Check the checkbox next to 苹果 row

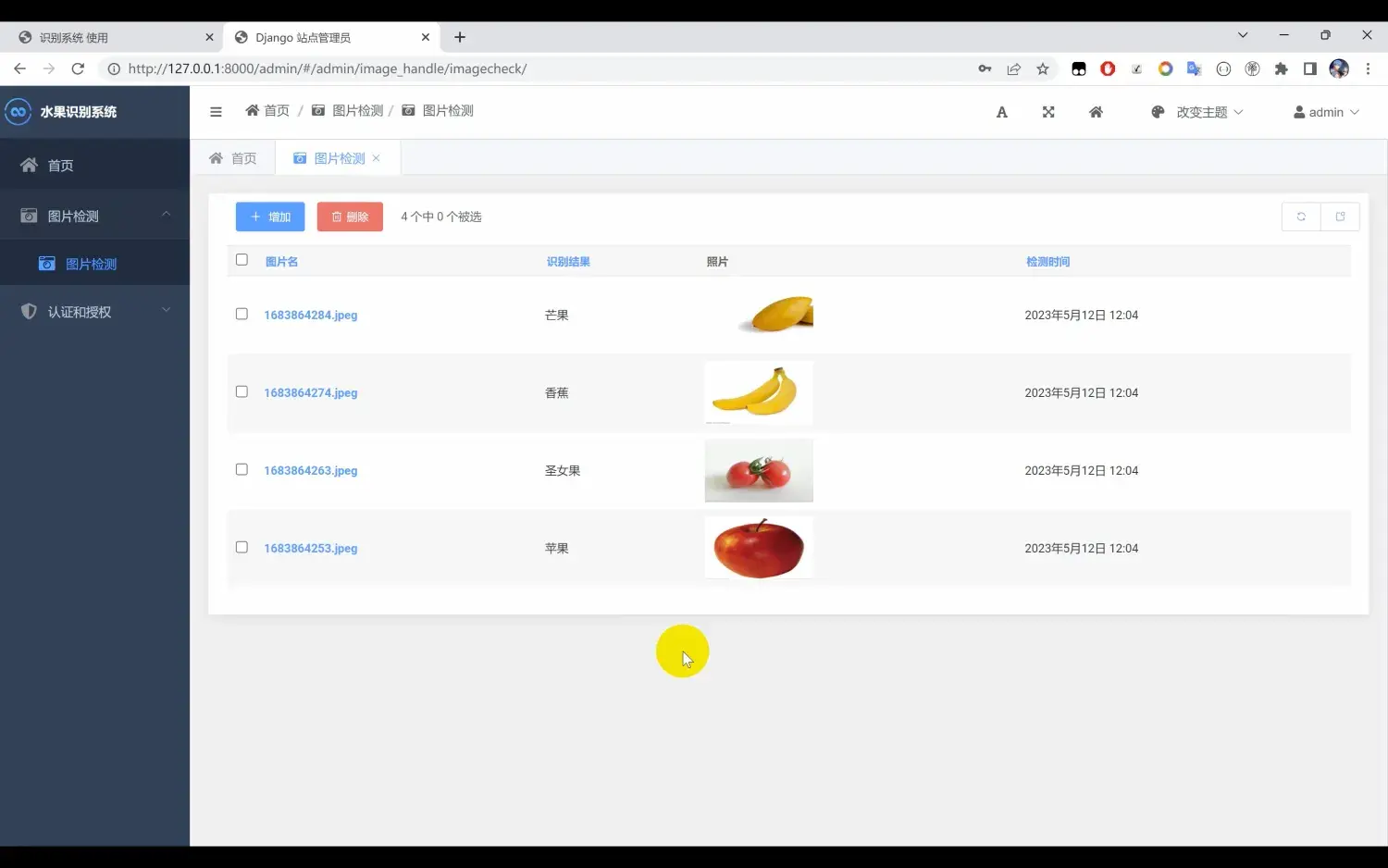[x=242, y=547]
